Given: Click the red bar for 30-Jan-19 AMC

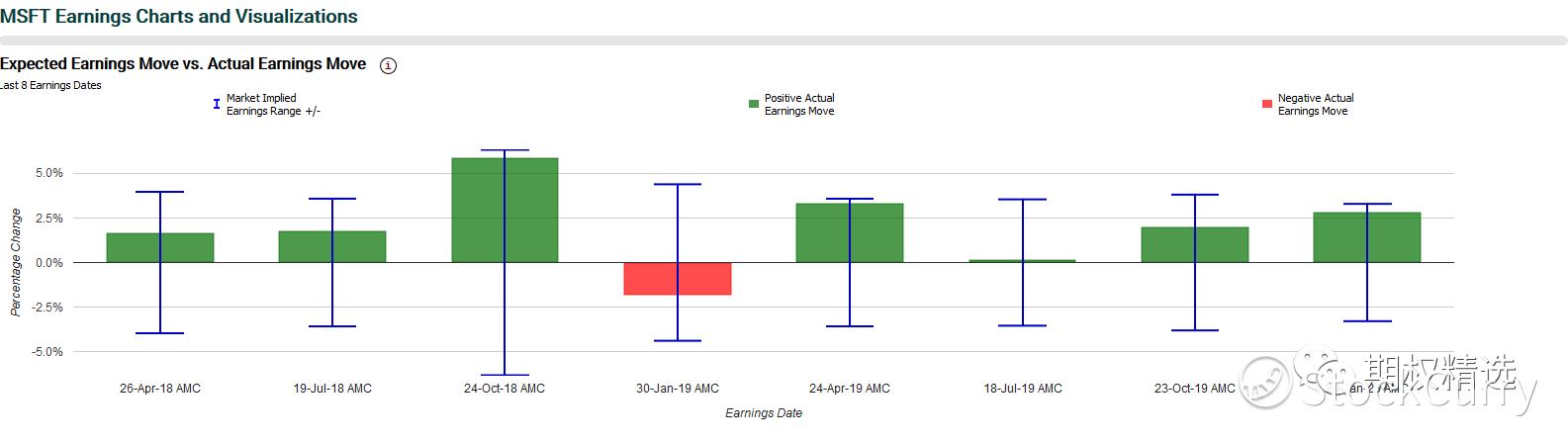Looking at the screenshot, I should pyautogui.click(x=653, y=279).
